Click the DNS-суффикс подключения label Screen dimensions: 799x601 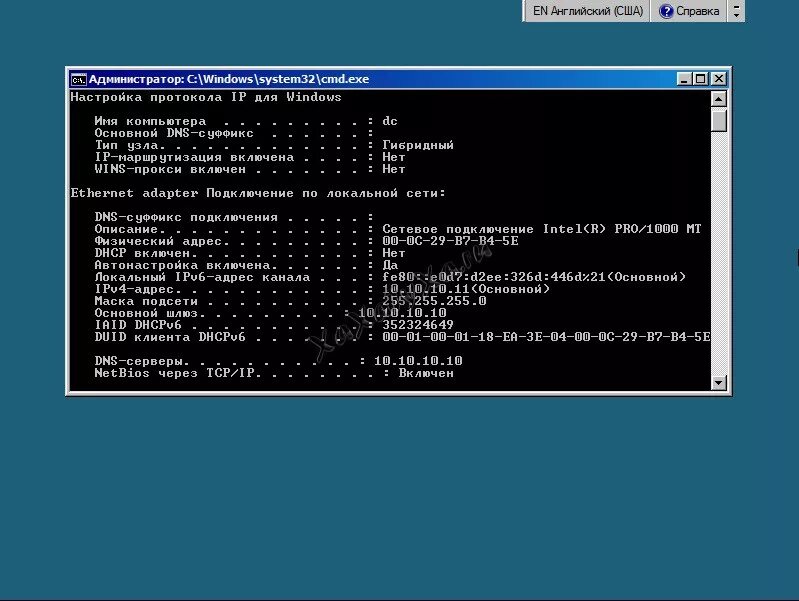(x=186, y=217)
